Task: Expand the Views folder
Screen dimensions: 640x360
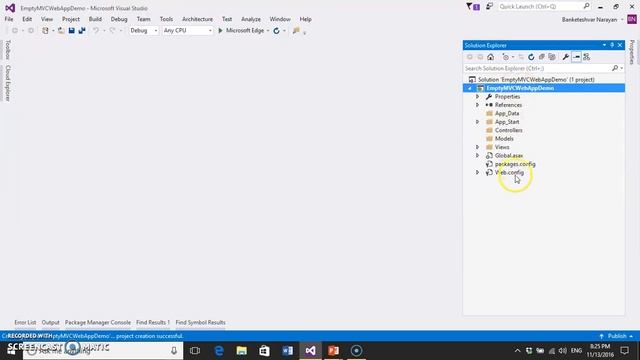Action: (477, 147)
